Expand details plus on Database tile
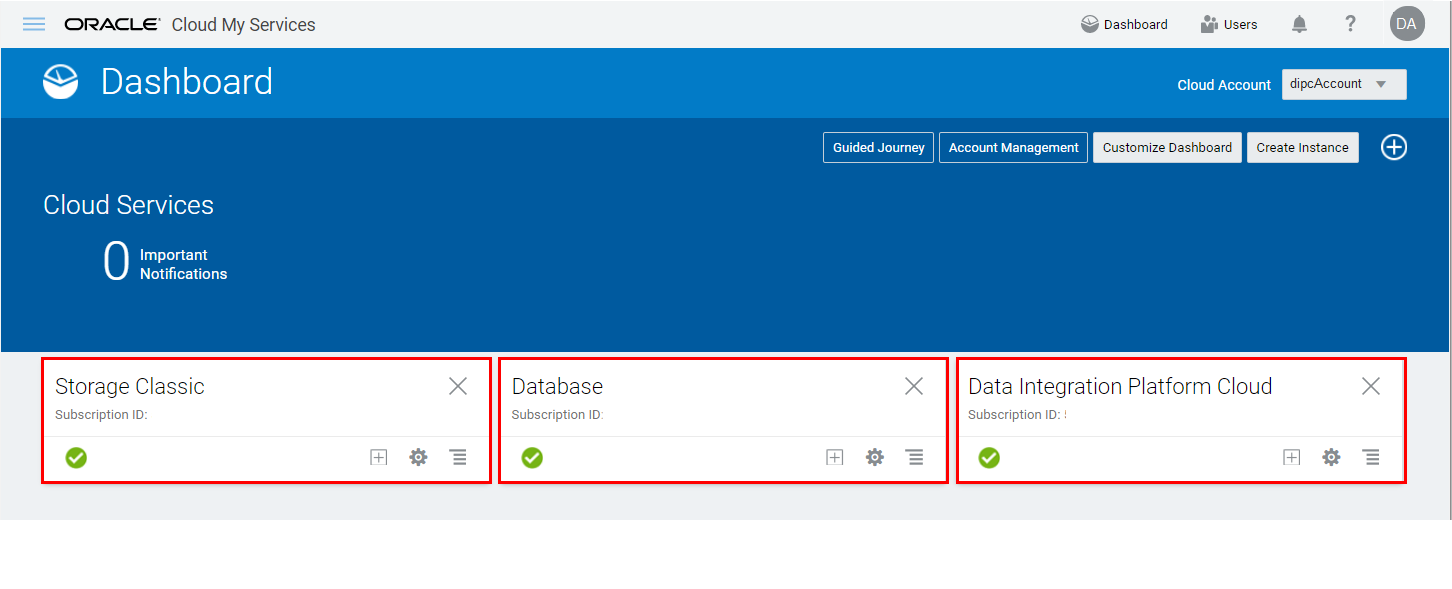The width and height of the screenshot is (1452, 589). (834, 457)
